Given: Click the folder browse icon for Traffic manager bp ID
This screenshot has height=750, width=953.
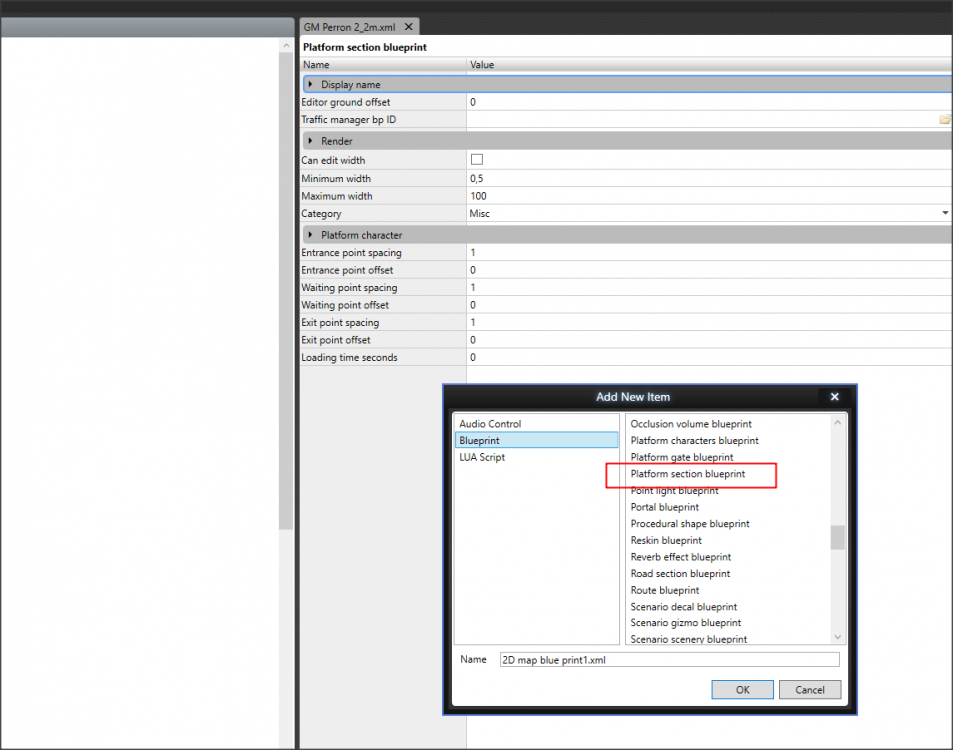Looking at the screenshot, I should [x=944, y=120].
